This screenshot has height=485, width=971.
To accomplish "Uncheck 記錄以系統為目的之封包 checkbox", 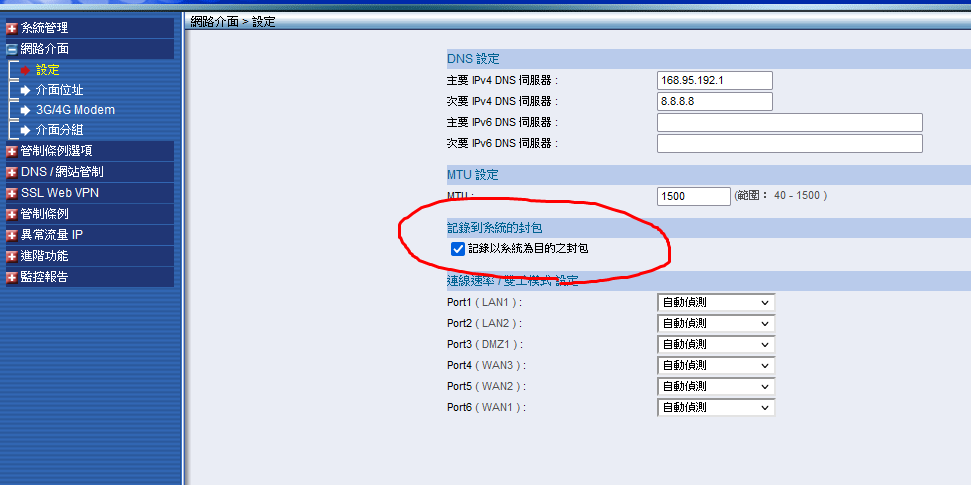I will point(458,248).
